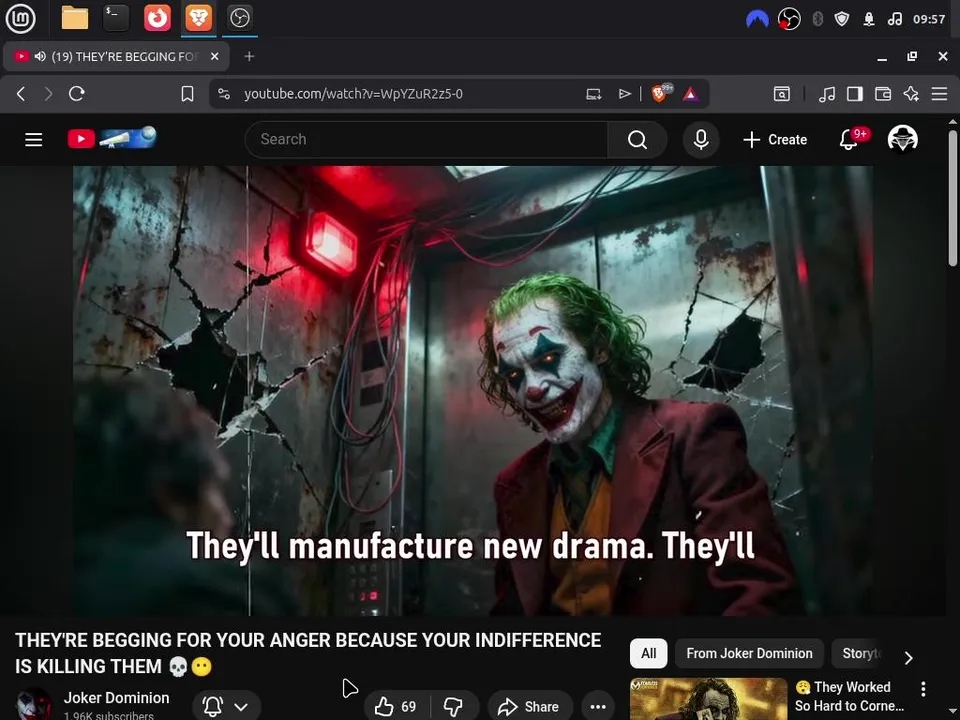Screen dimensions: 960x720
Task: Open the Joker Dominion channel name link
Action: (116, 698)
